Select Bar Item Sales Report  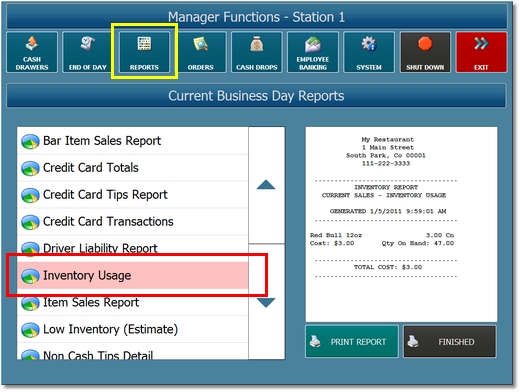point(133,141)
